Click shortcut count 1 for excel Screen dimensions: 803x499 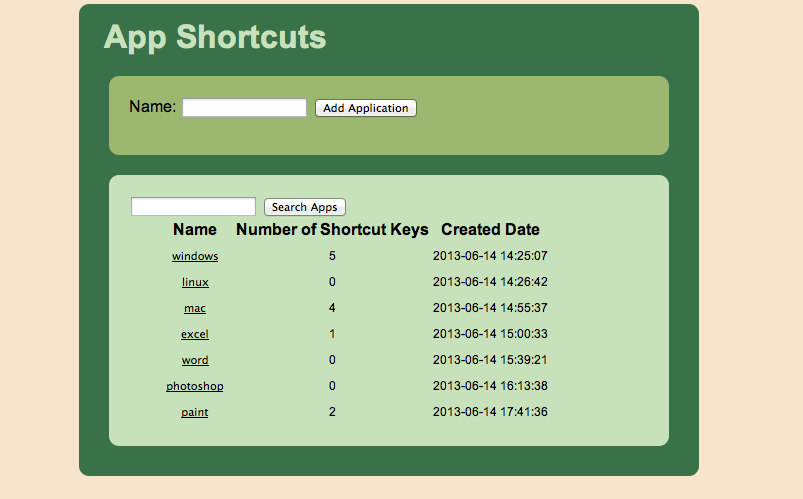point(332,334)
